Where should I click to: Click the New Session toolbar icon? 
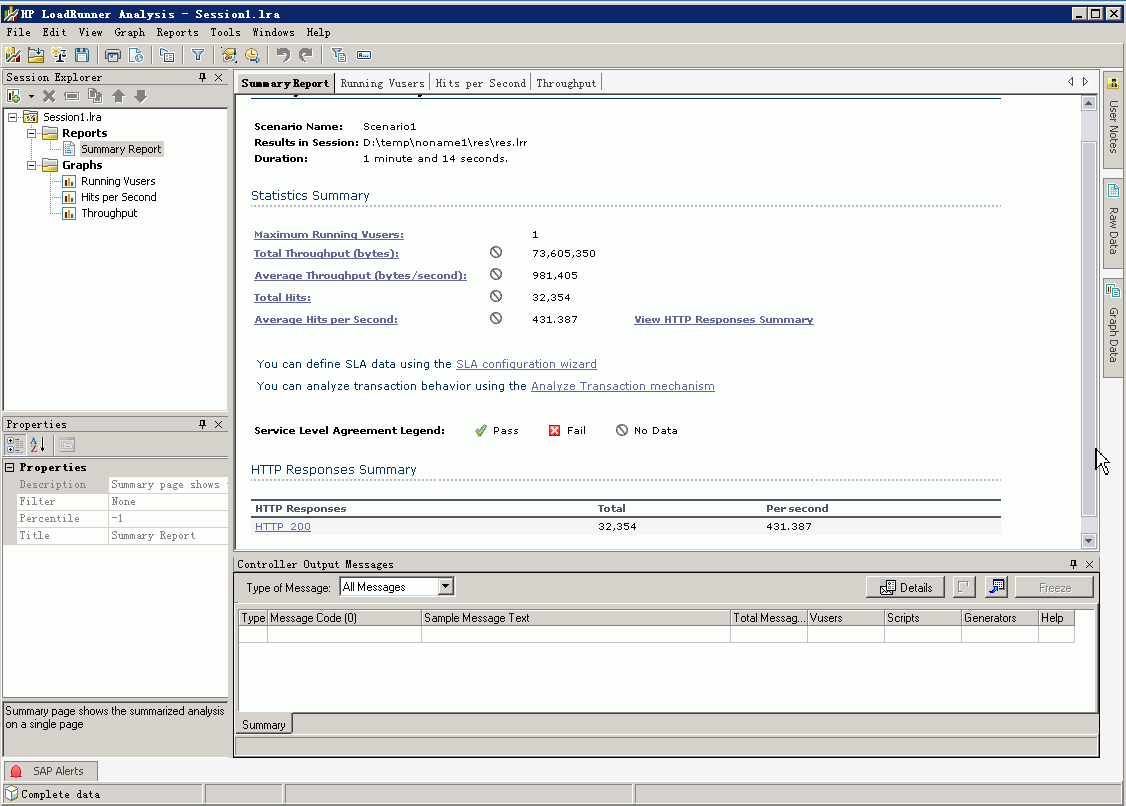click(x=12, y=55)
